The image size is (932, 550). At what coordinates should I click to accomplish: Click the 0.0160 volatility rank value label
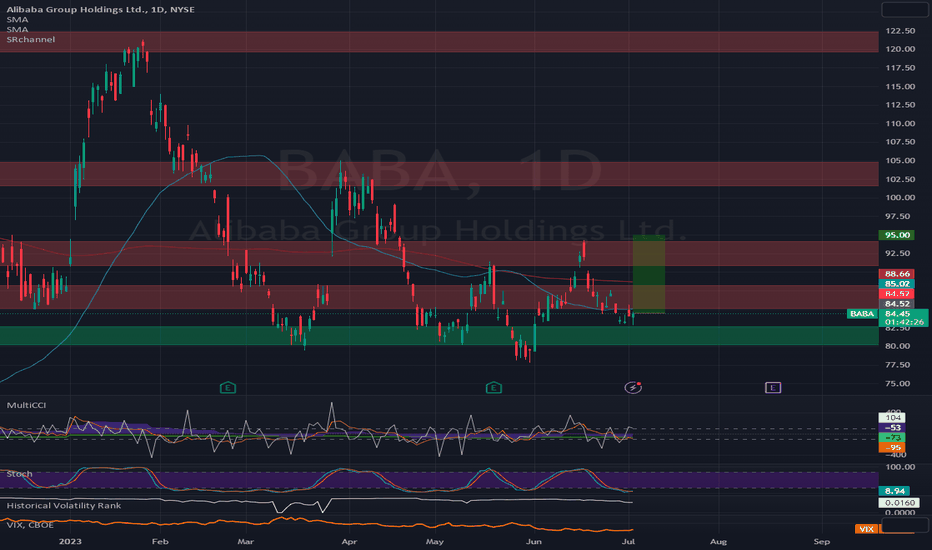[x=899, y=502]
